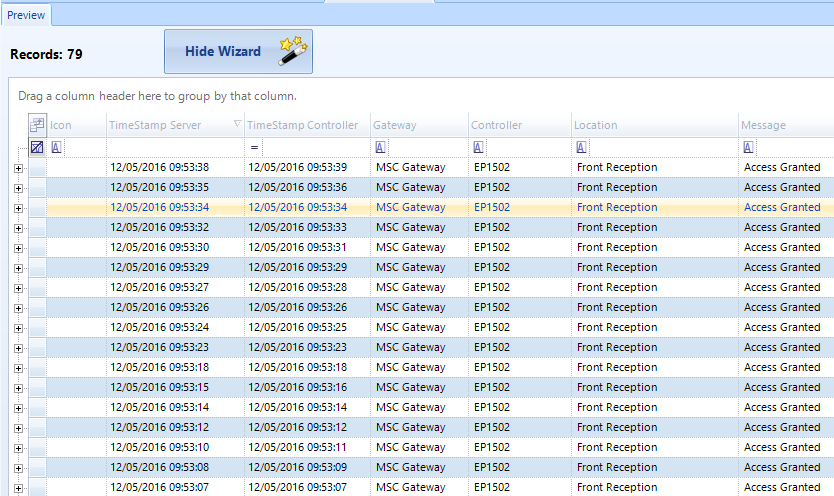Sort by the Controller column header
This screenshot has height=496, width=834.
[x=520, y=125]
